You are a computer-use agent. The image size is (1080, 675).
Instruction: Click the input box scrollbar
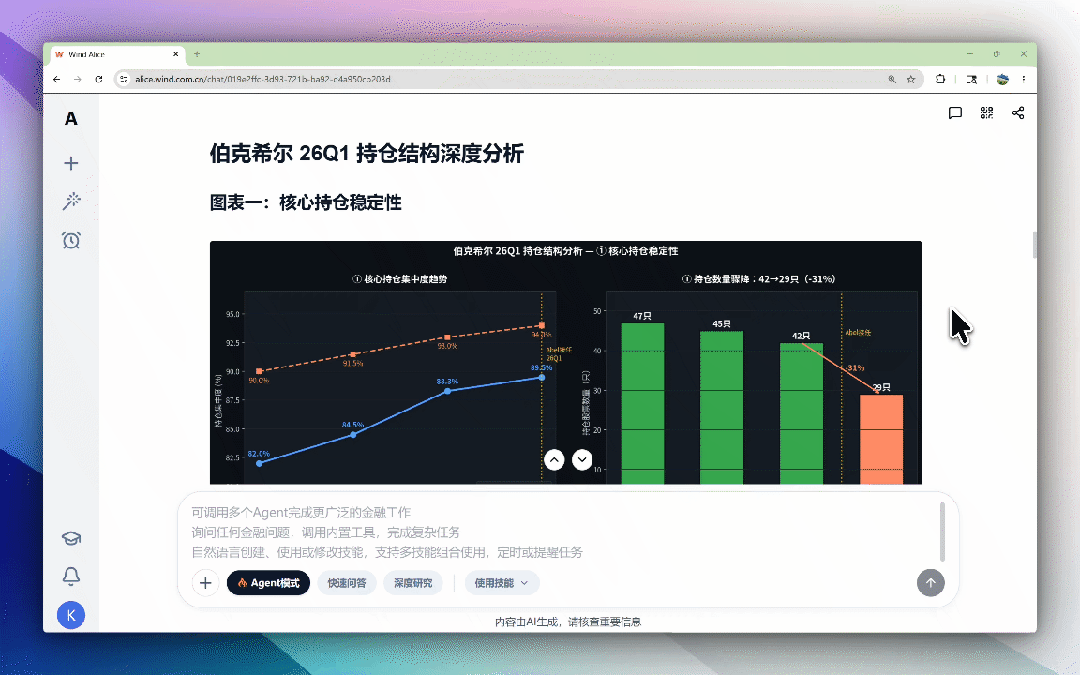tap(942, 532)
